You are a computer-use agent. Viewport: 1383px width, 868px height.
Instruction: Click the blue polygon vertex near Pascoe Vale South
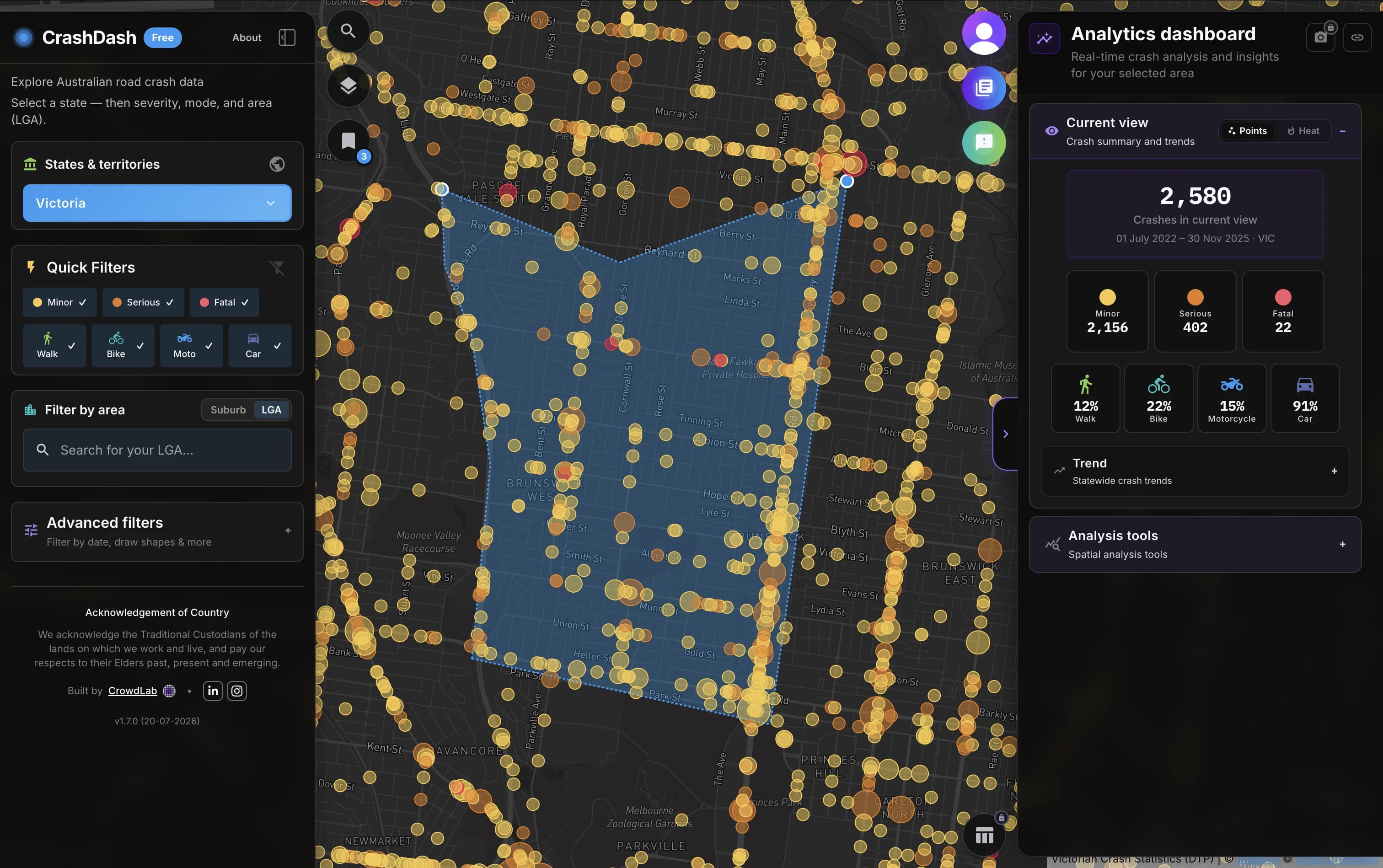(x=441, y=189)
